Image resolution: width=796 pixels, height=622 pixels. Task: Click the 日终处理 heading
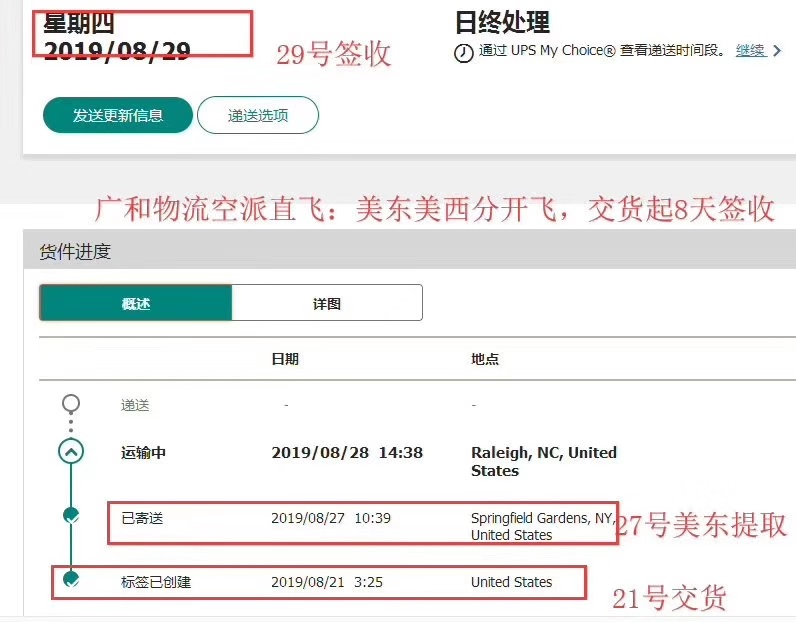point(501,22)
